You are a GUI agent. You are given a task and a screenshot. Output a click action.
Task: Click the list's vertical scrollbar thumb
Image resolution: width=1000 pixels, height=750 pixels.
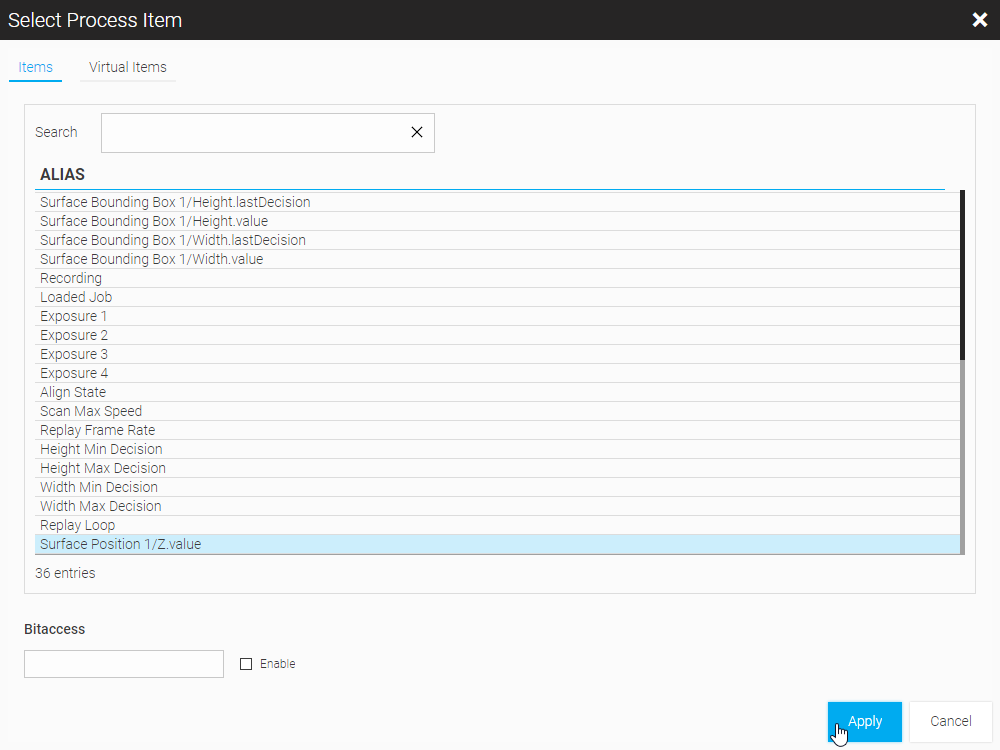coord(962,275)
